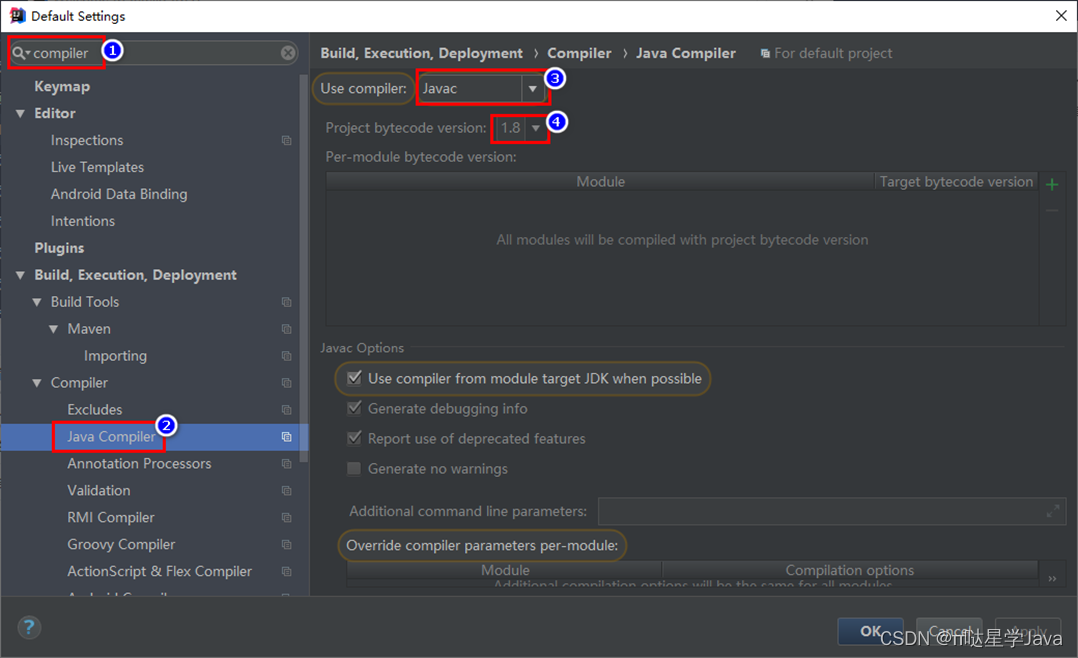Click the Compilation options column header
This screenshot has height=658, width=1078.
pyautogui.click(x=850, y=570)
